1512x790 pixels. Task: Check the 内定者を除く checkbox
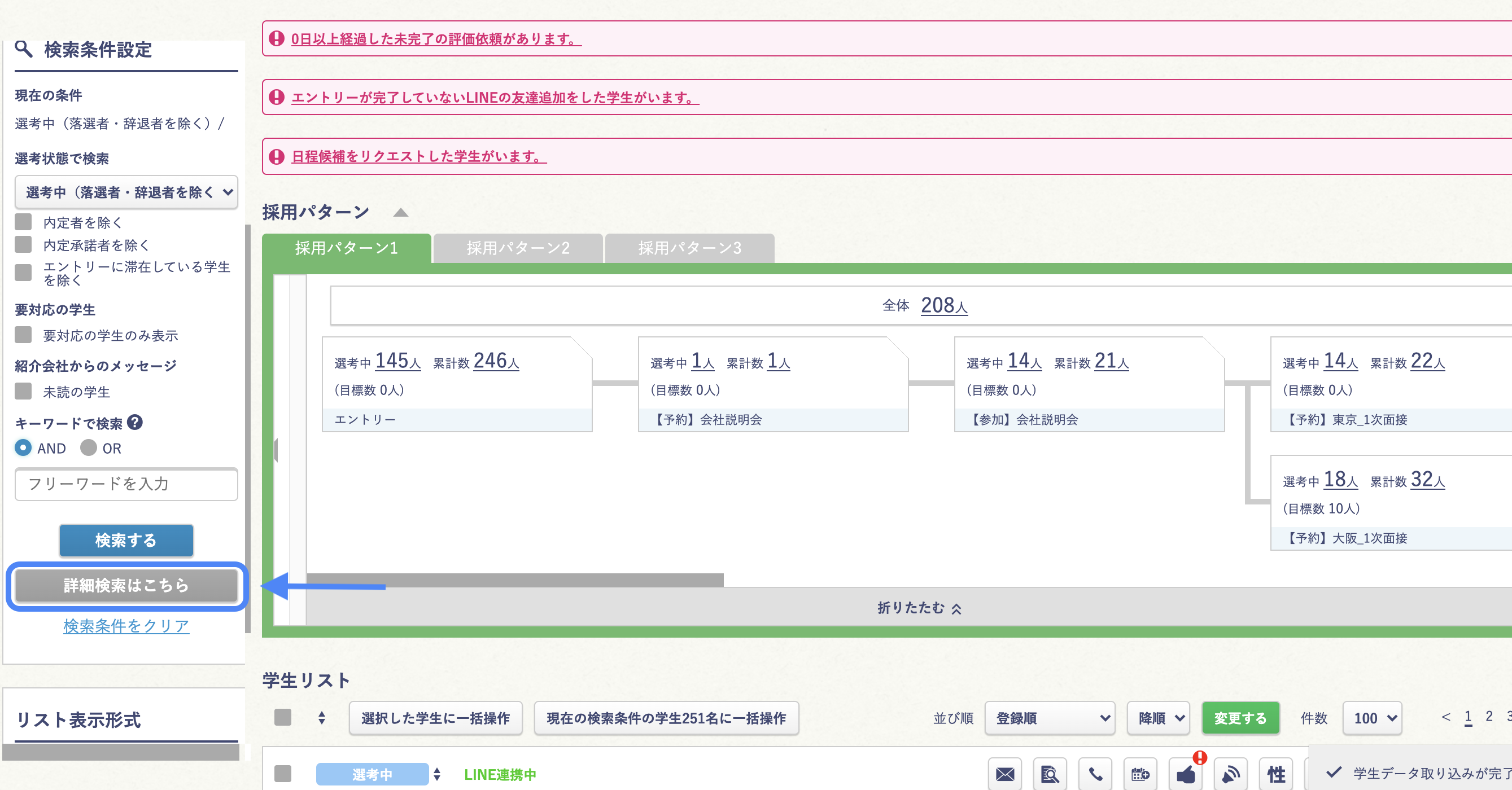tap(24, 222)
